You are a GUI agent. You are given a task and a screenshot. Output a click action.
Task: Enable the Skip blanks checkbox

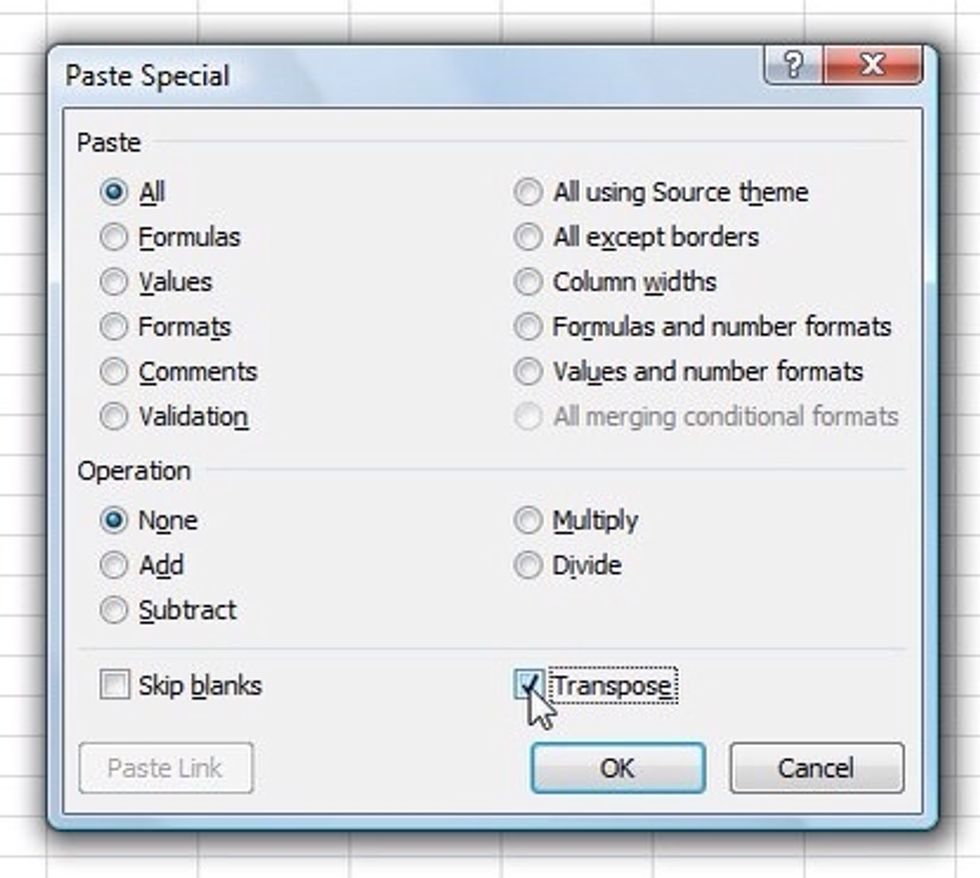pos(115,685)
